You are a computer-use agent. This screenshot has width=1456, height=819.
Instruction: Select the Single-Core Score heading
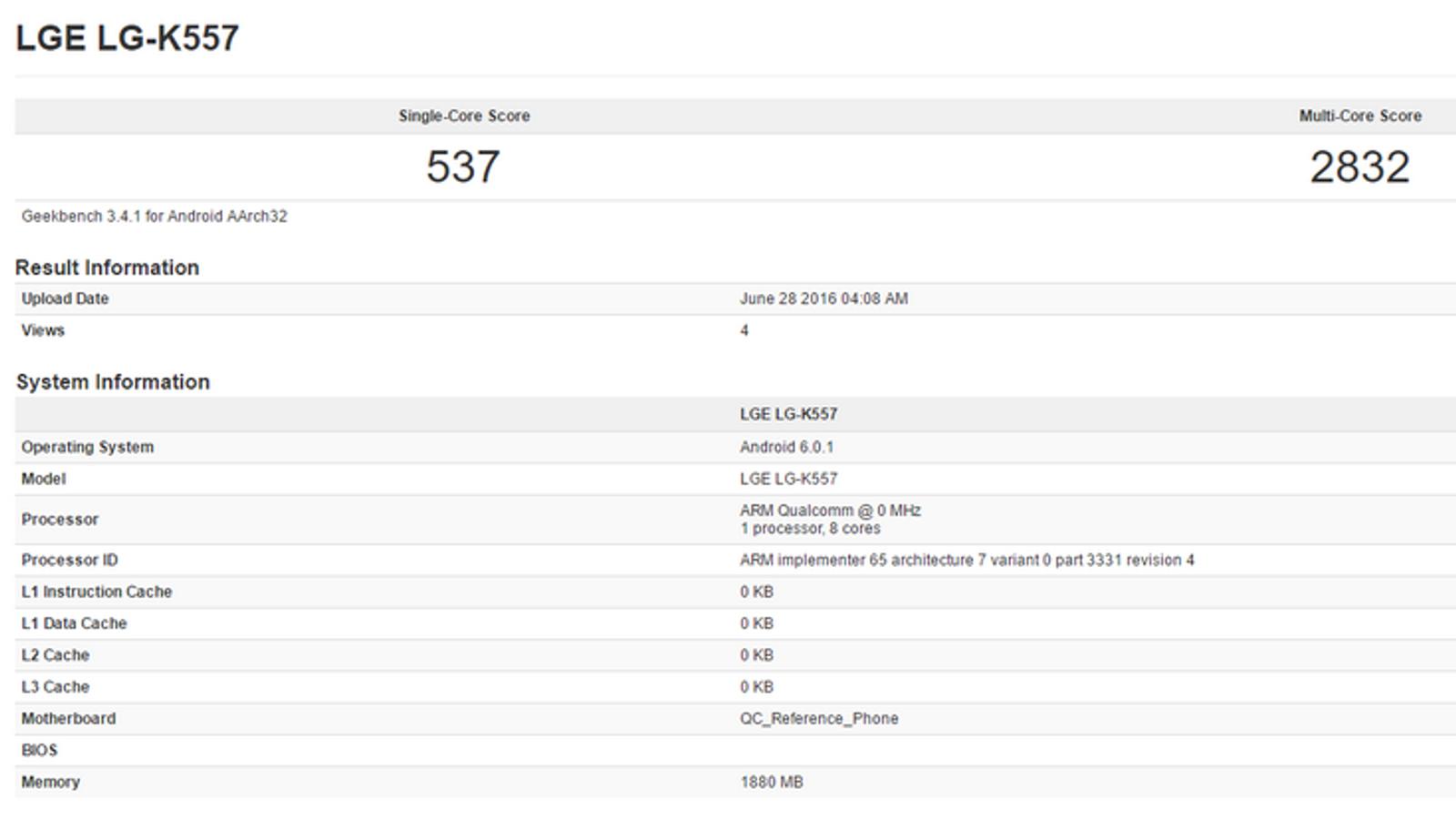coord(464,116)
